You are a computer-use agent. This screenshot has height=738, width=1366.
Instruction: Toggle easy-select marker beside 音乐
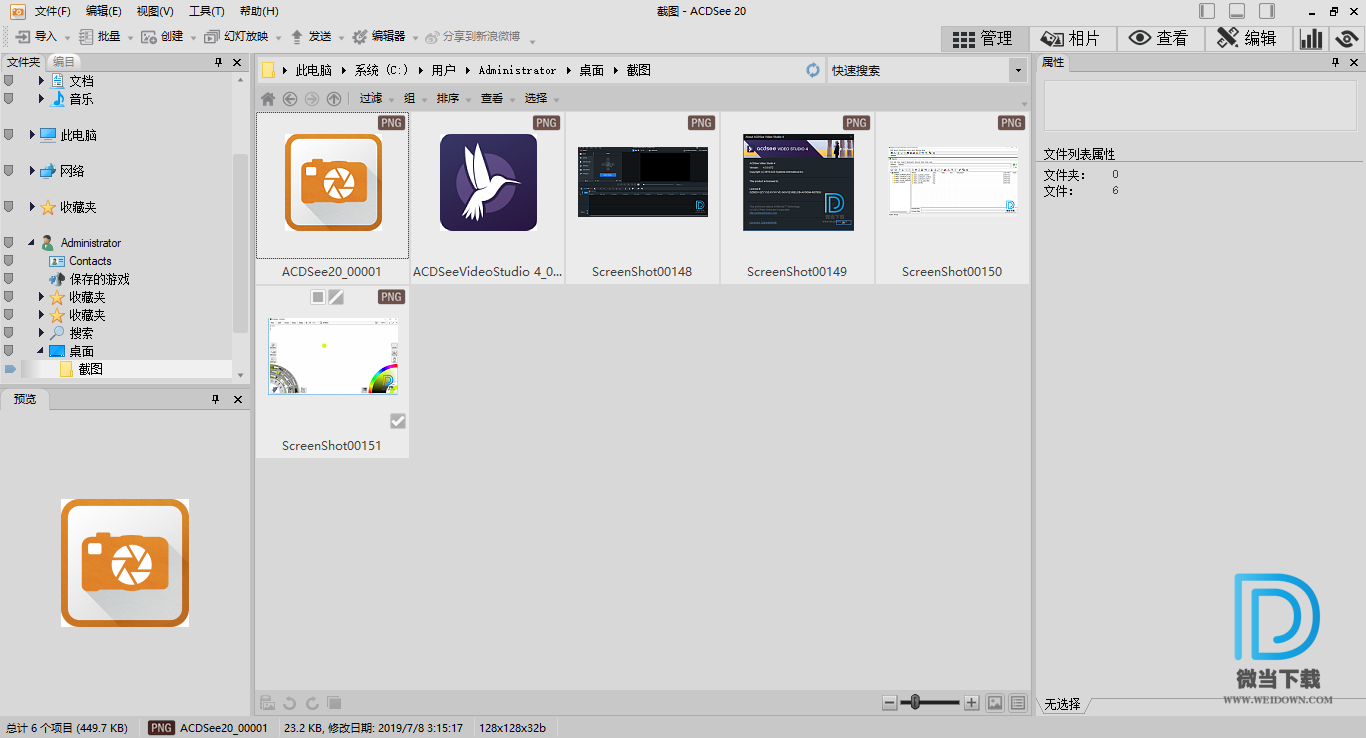[x=9, y=99]
